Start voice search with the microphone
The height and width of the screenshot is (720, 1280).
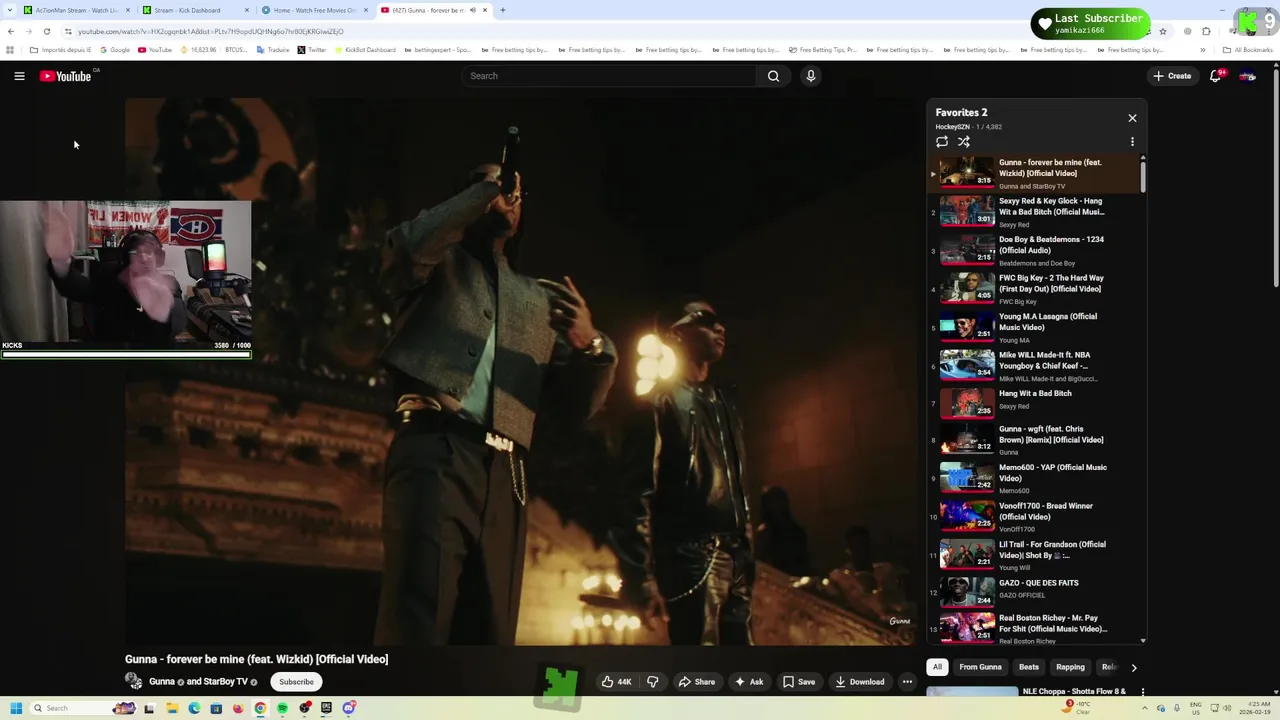click(x=811, y=76)
